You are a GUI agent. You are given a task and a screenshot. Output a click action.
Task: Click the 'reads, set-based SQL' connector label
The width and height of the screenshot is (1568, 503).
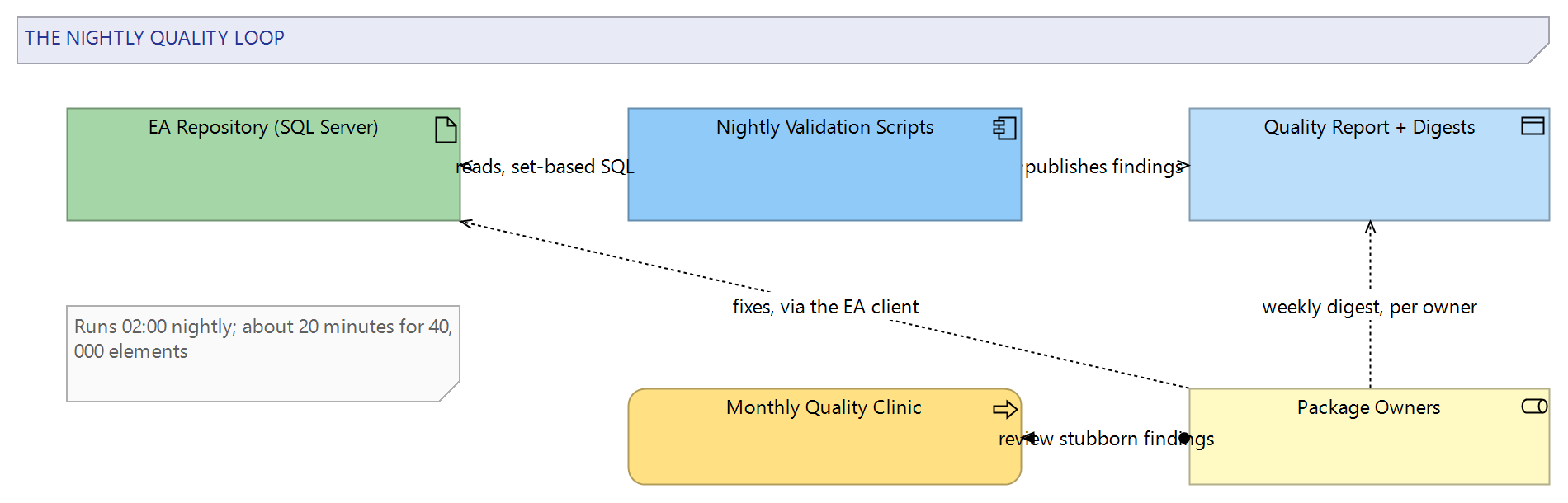click(545, 167)
